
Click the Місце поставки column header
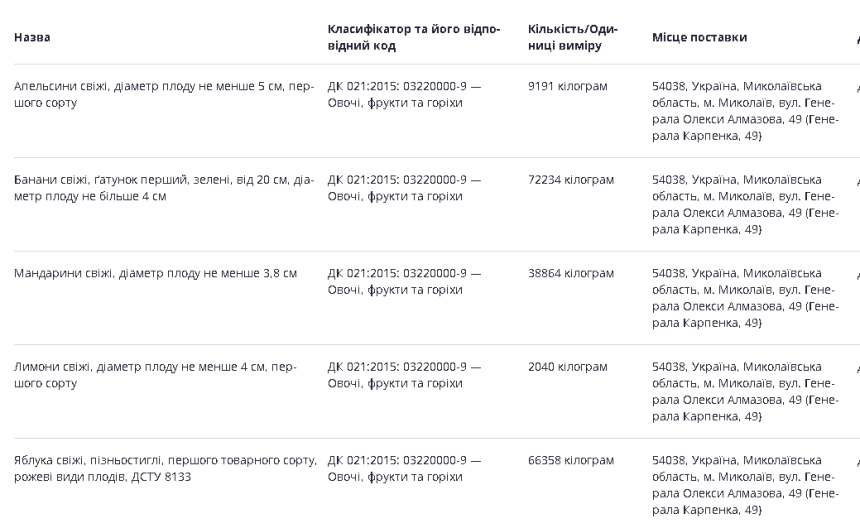point(699,38)
